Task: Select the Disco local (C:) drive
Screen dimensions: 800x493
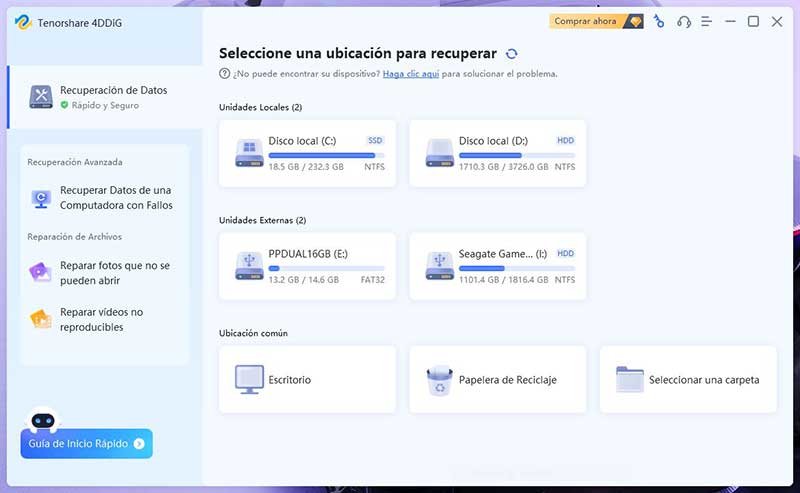Action: [307, 154]
